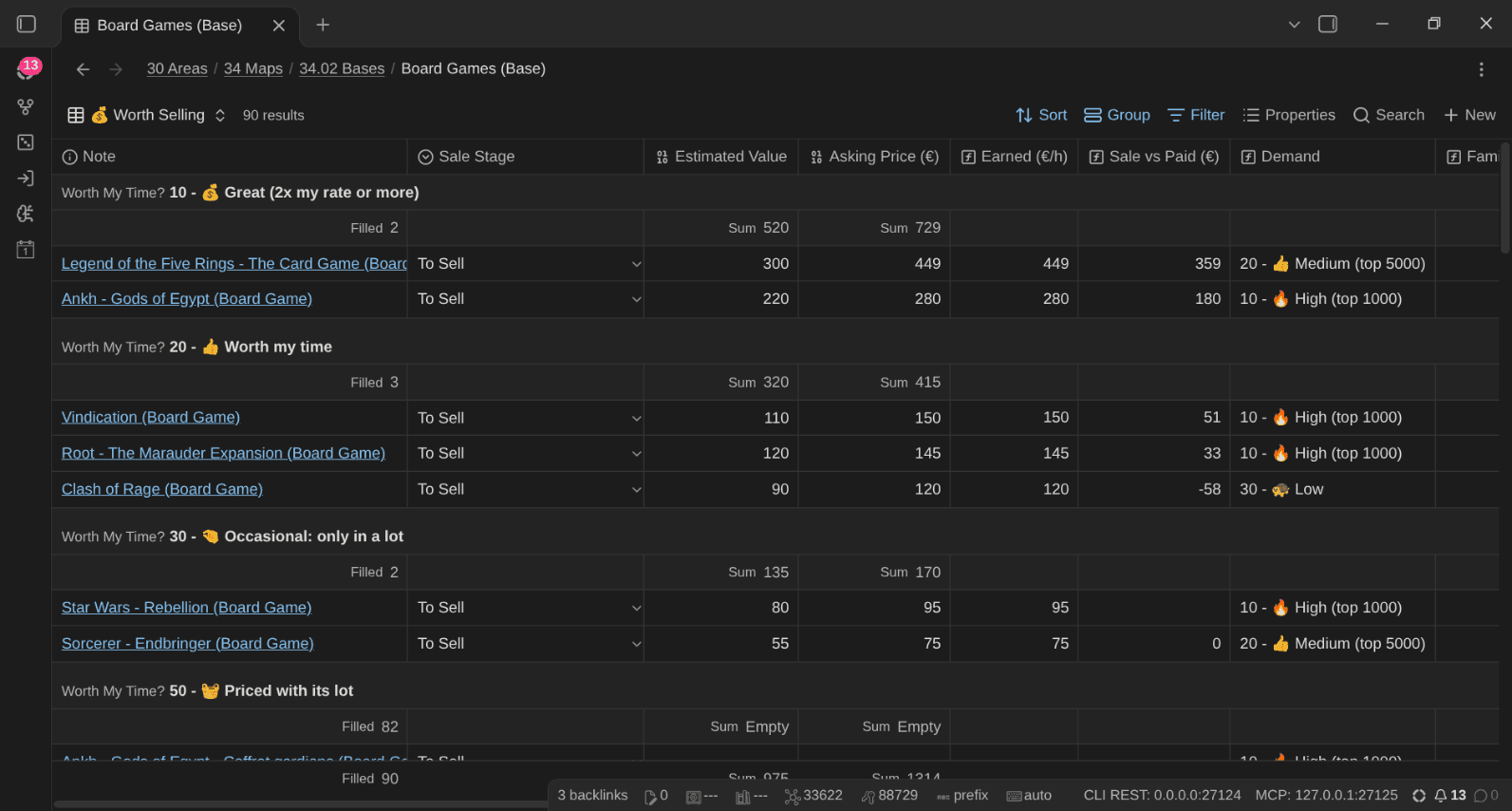Screen dimensions: 1512x811
Task: Click the 34 Maps breadcrumb
Action: pos(253,68)
